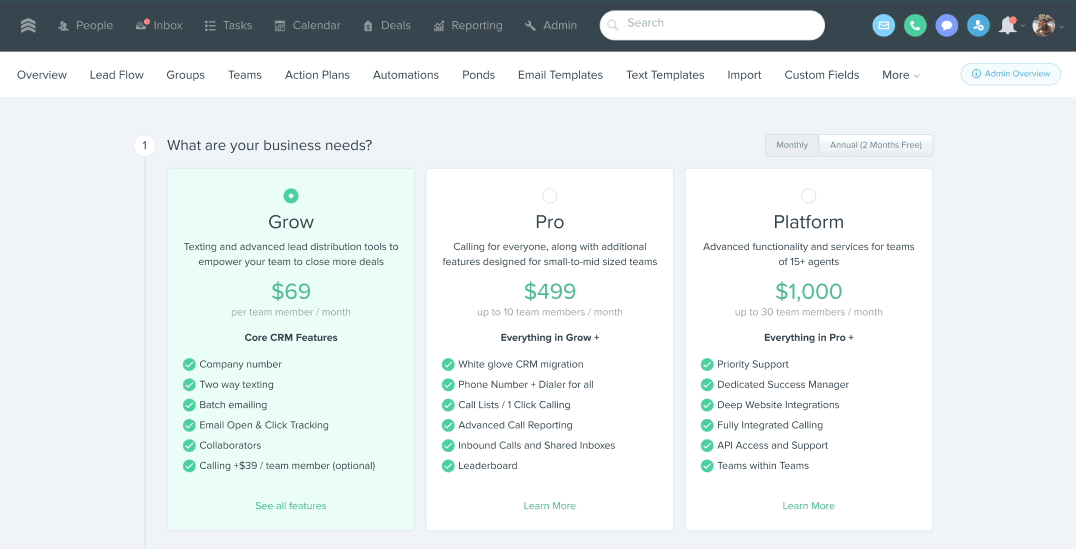Open the notifications bell
Image resolution: width=1076 pixels, height=549 pixels.
point(1007,26)
